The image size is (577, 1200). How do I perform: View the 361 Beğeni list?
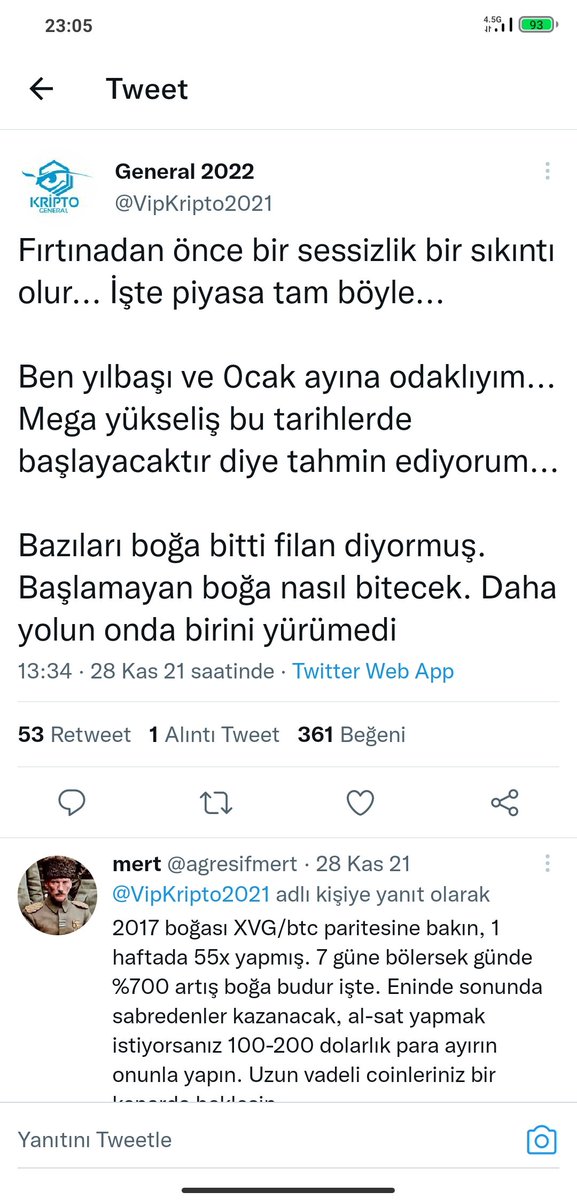point(351,735)
